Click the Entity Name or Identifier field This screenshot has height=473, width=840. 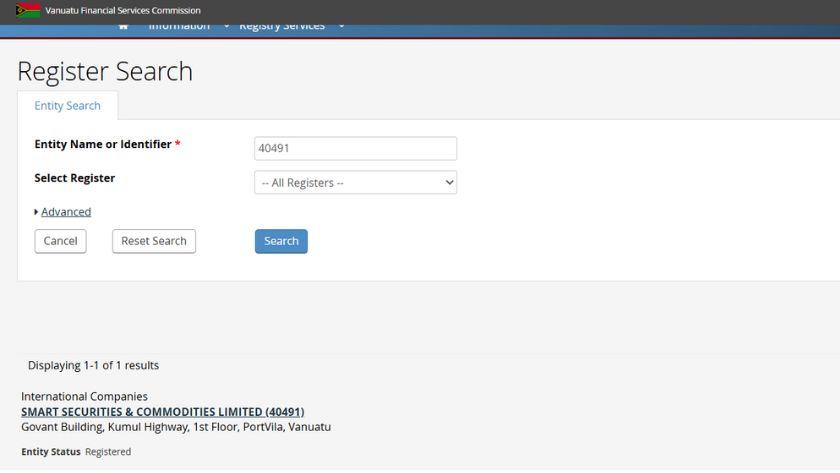[355, 149]
